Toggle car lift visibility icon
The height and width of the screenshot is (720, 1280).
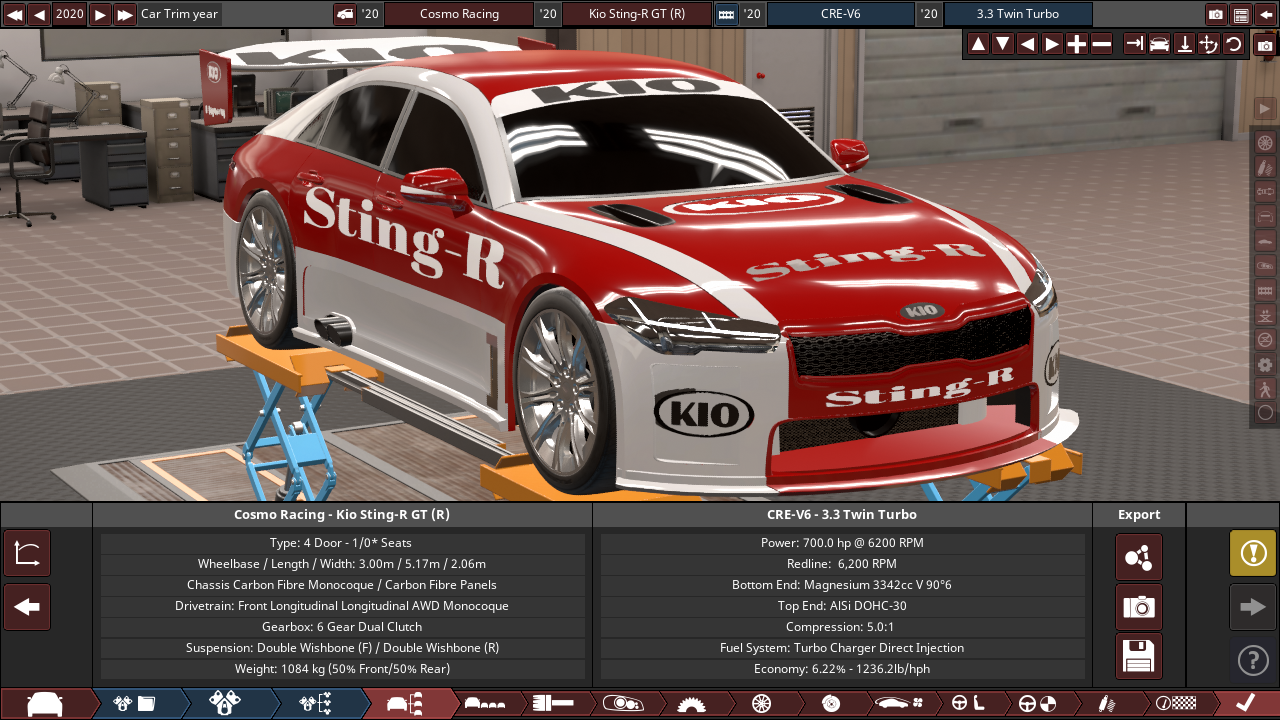[x=1265, y=314]
